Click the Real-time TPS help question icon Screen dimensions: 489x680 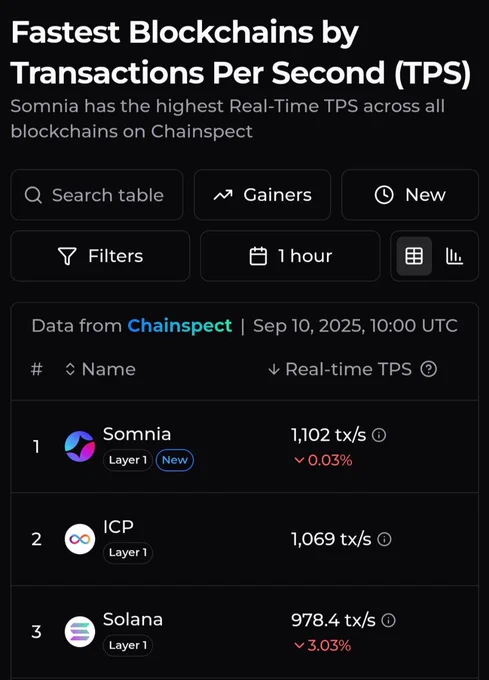click(429, 369)
